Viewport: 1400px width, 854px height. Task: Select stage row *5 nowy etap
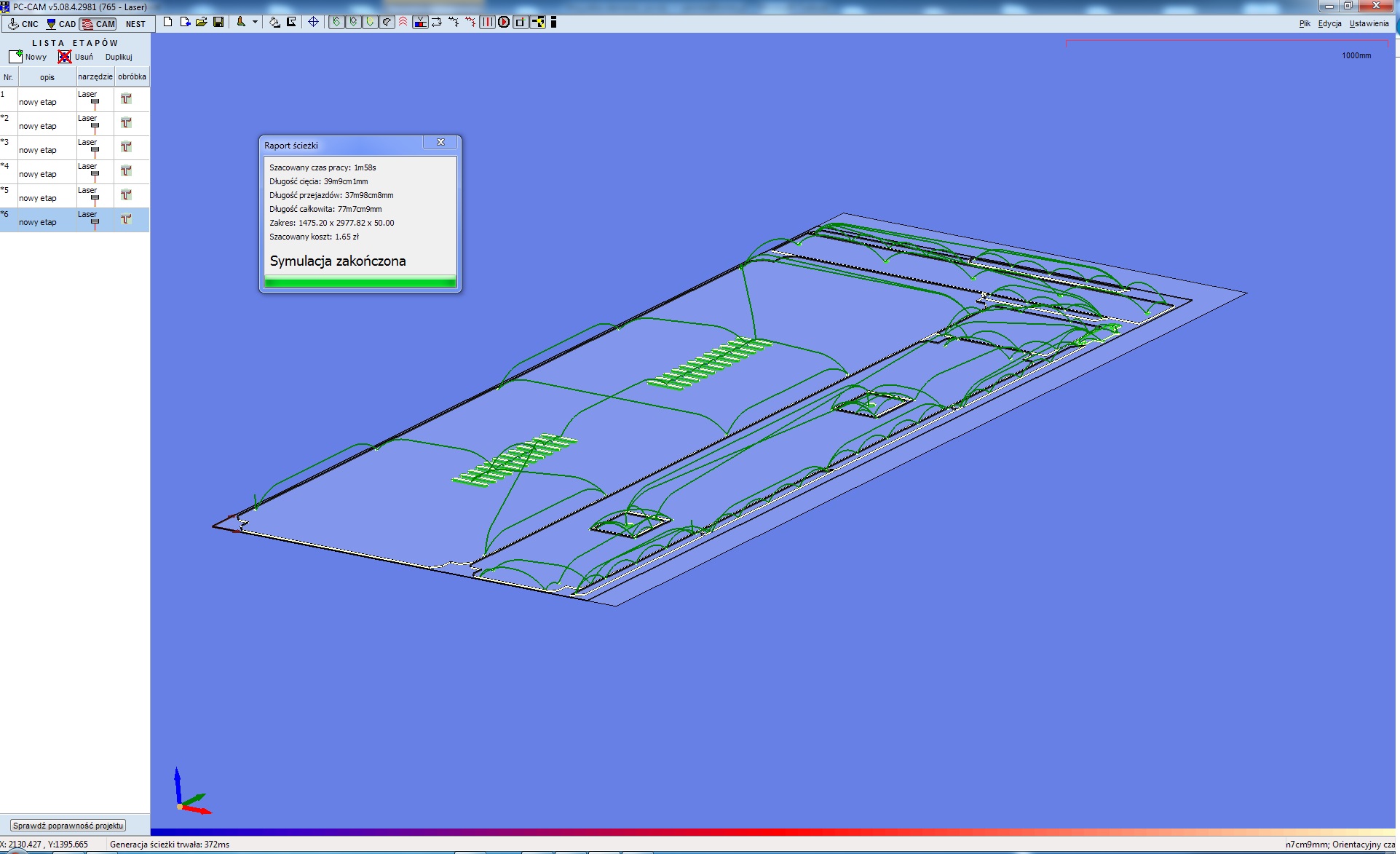[x=75, y=195]
